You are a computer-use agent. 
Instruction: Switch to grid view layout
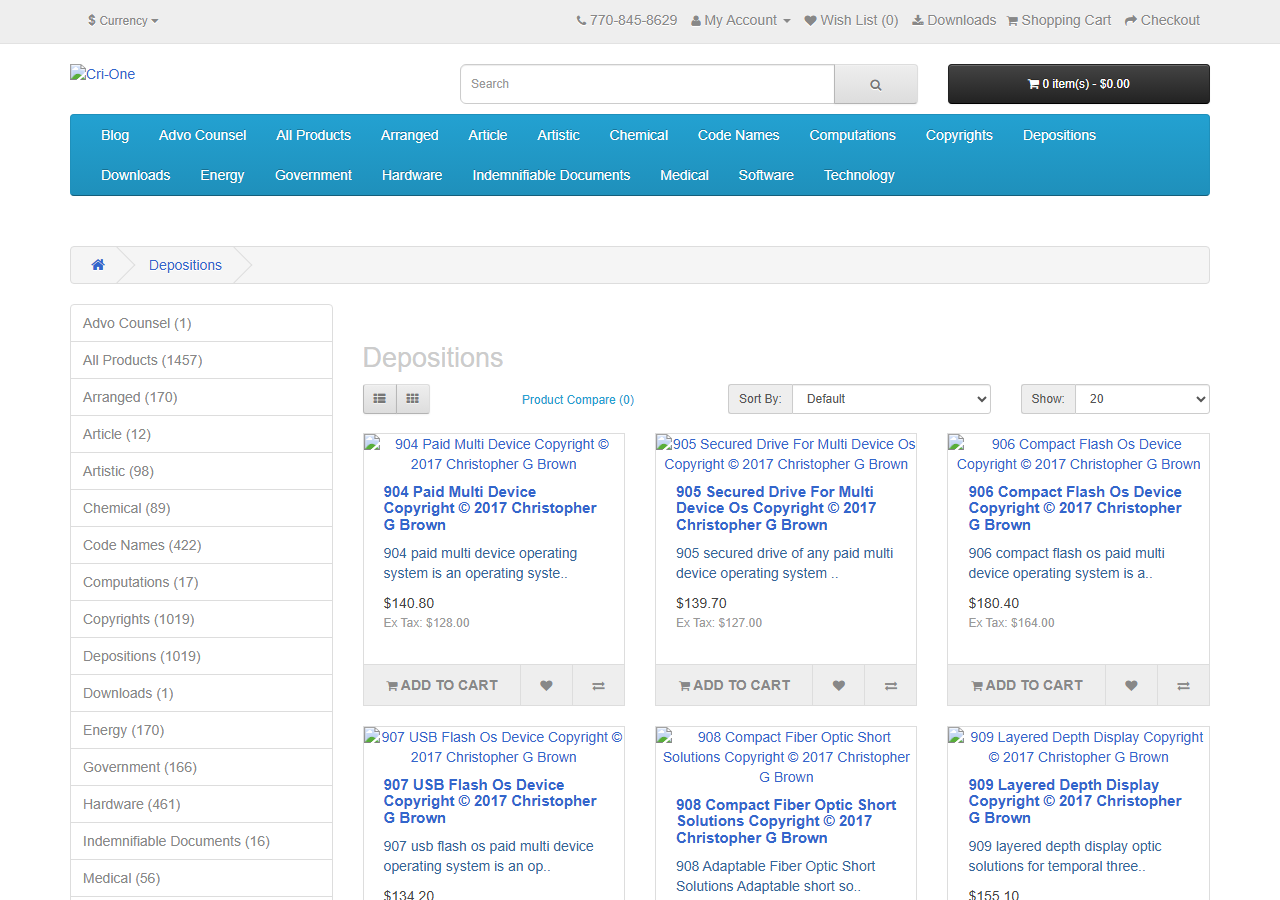tap(413, 399)
